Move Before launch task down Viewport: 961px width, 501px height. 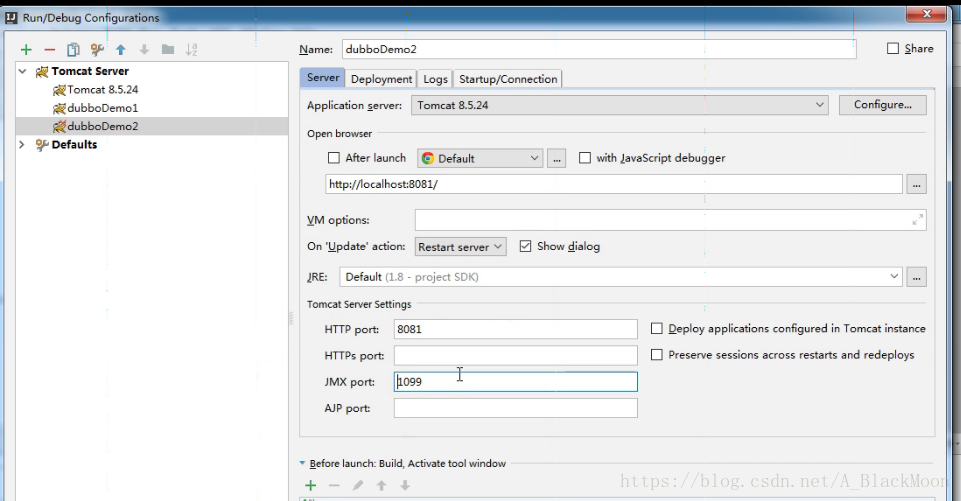(405, 486)
